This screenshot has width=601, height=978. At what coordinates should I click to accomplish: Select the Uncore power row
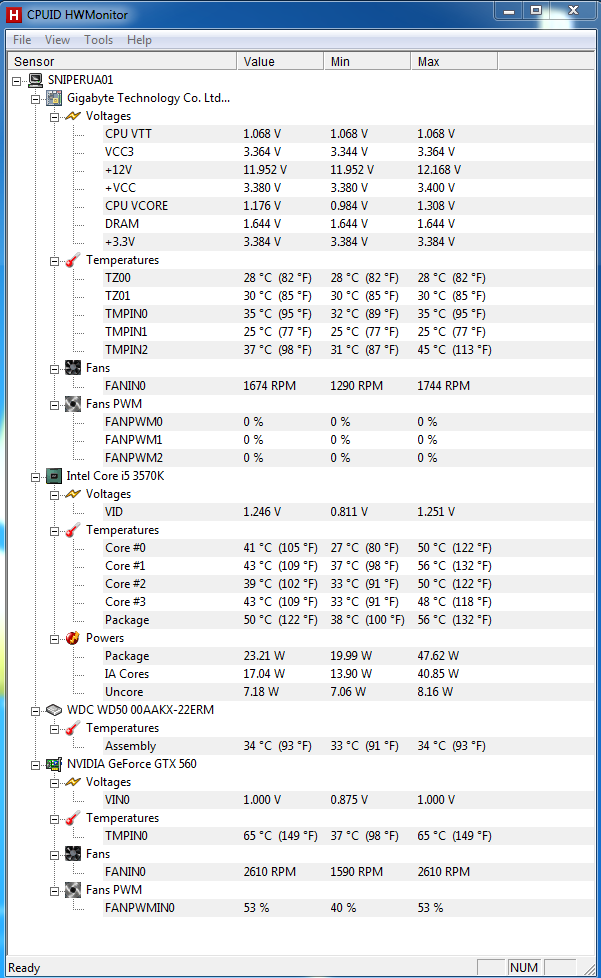(348, 692)
